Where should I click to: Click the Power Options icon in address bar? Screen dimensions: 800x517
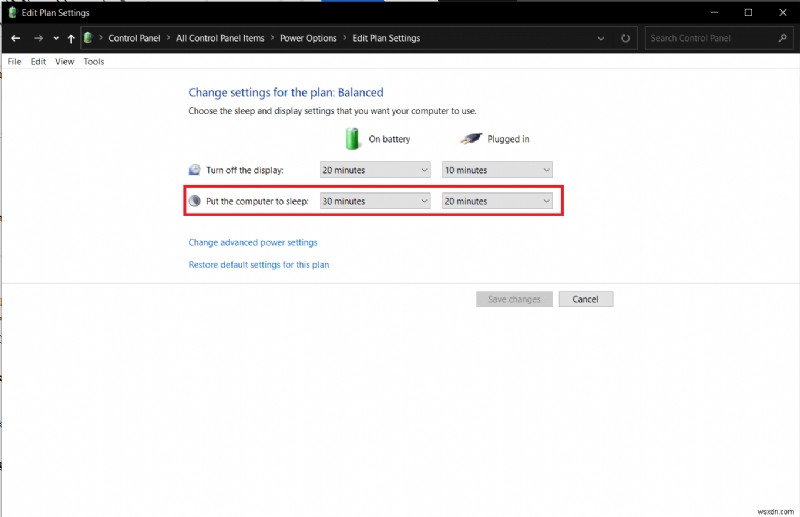(x=88, y=38)
